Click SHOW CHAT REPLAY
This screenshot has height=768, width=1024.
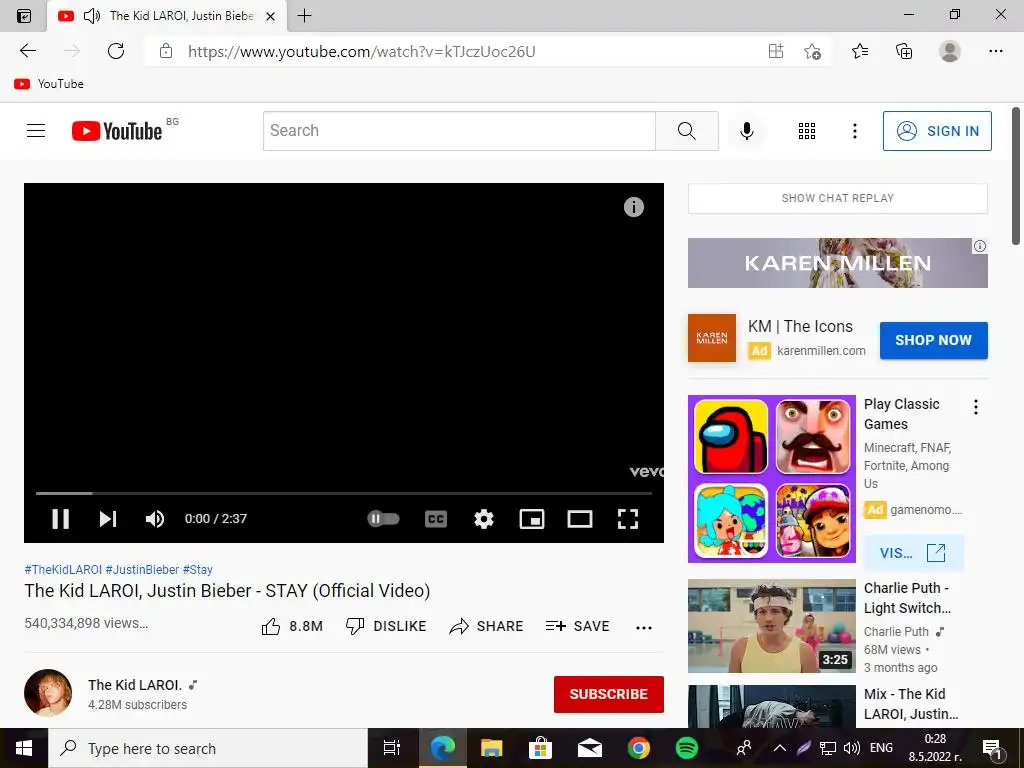tap(837, 198)
